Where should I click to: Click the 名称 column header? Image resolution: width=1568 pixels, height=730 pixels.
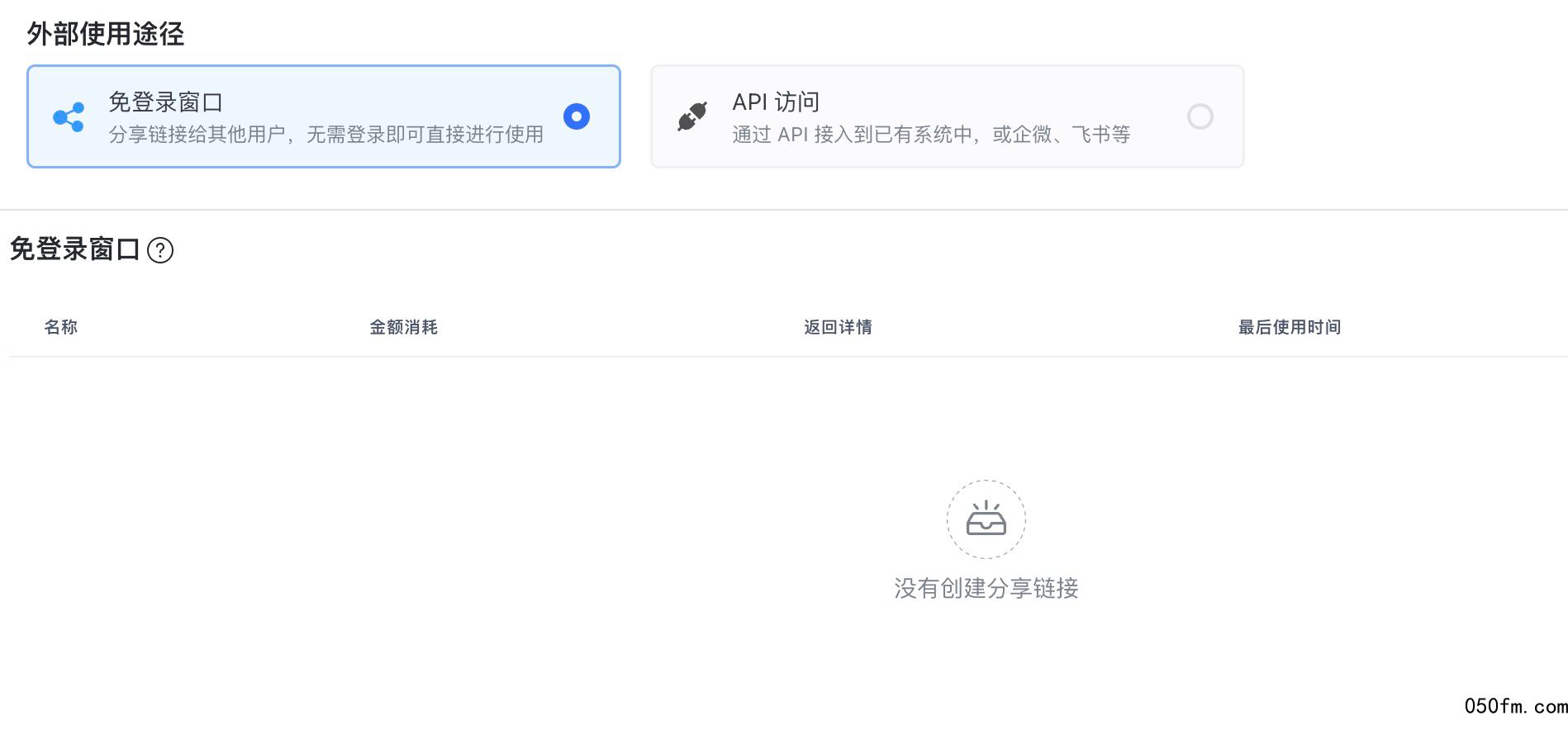click(61, 327)
